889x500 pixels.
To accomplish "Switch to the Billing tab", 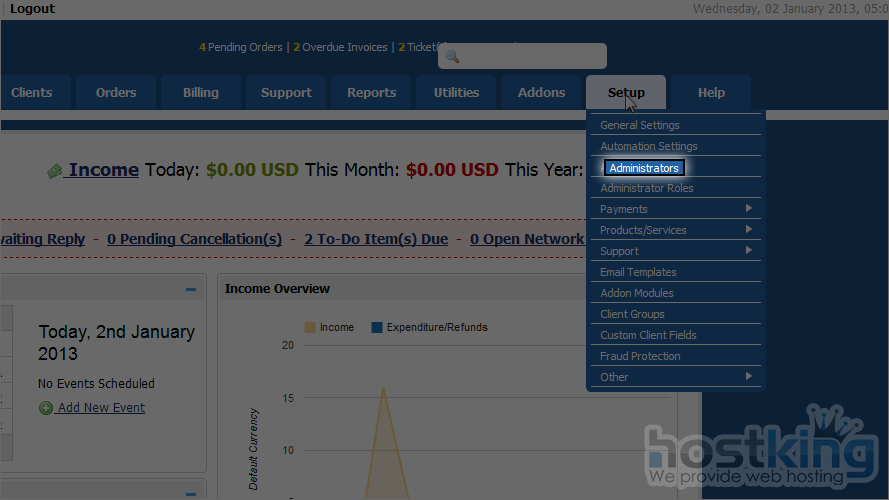I will point(201,93).
